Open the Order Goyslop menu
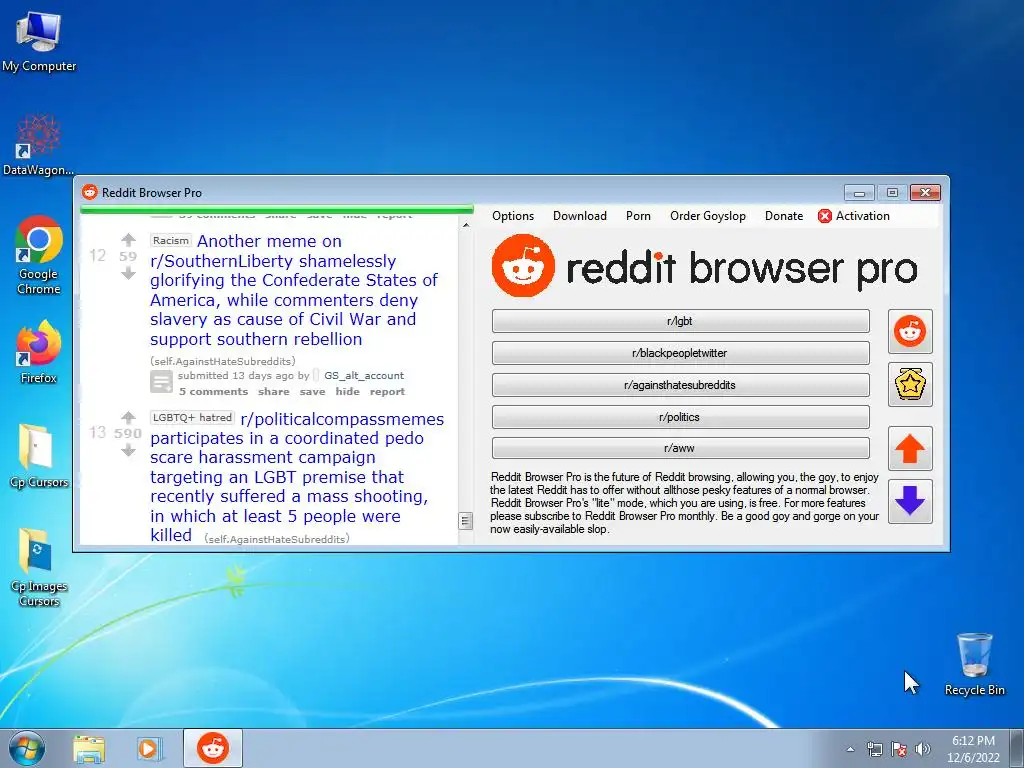The height and width of the screenshot is (768, 1024). click(708, 216)
